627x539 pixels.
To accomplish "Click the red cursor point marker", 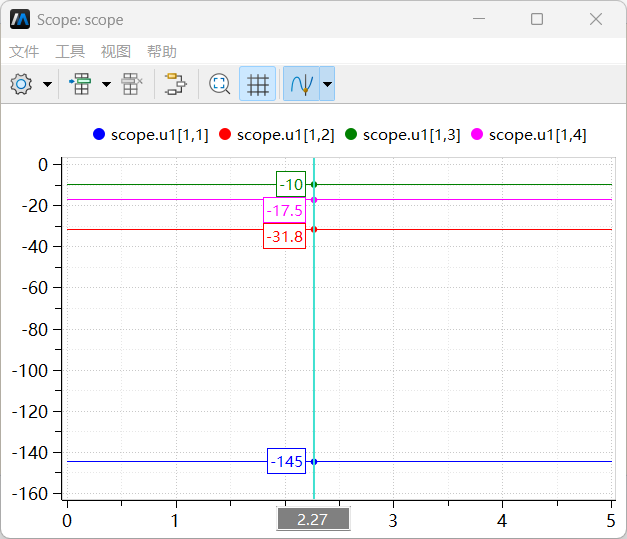I will (x=314, y=230).
